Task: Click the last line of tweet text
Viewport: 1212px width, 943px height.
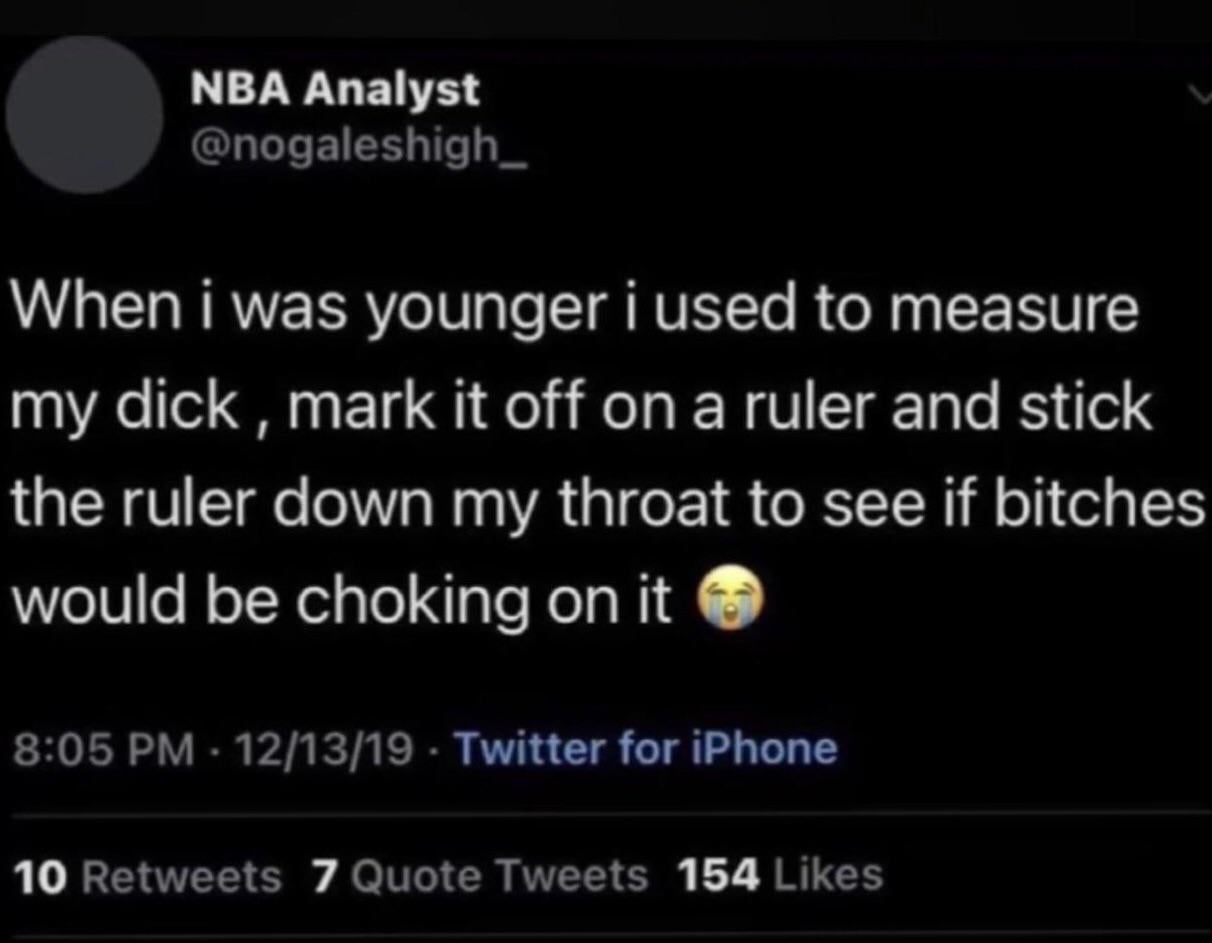Action: pyautogui.click(x=340, y=601)
